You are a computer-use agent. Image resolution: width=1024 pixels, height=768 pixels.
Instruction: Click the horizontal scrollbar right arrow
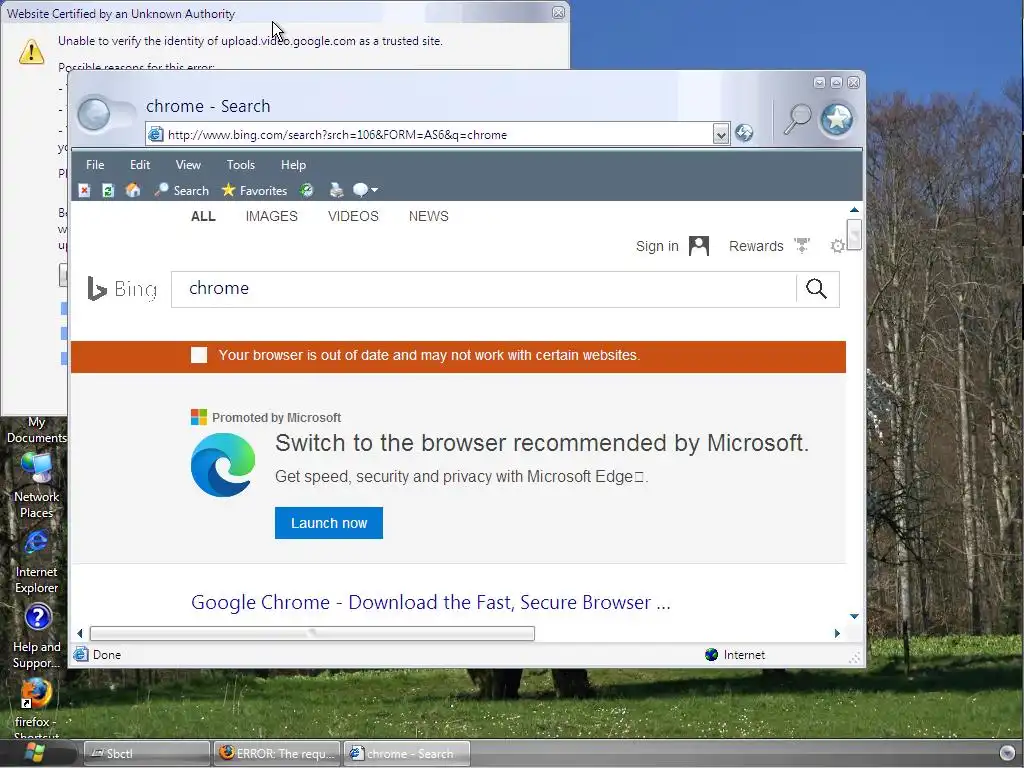point(837,633)
